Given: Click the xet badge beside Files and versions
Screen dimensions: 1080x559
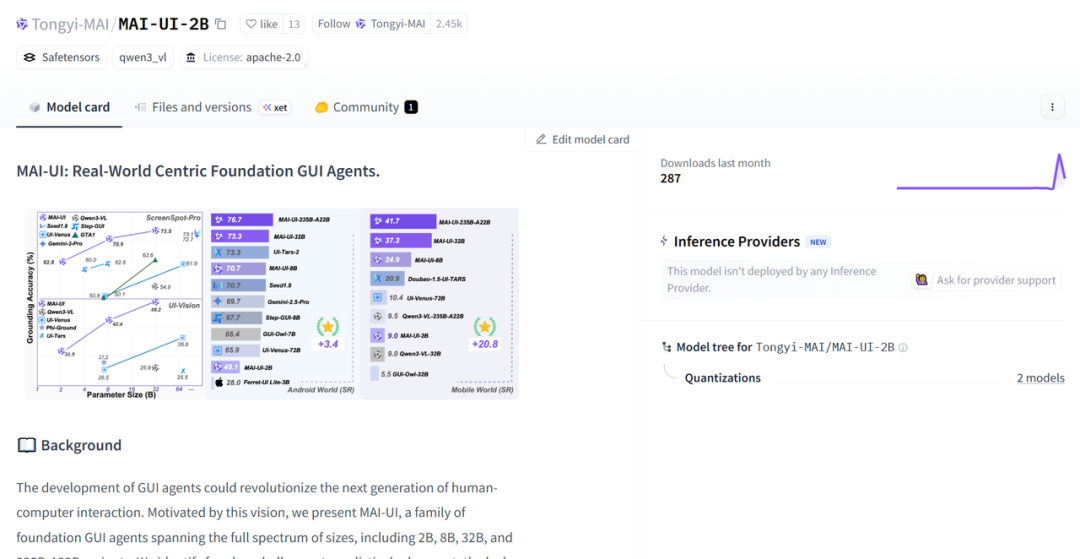Looking at the screenshot, I should [275, 107].
